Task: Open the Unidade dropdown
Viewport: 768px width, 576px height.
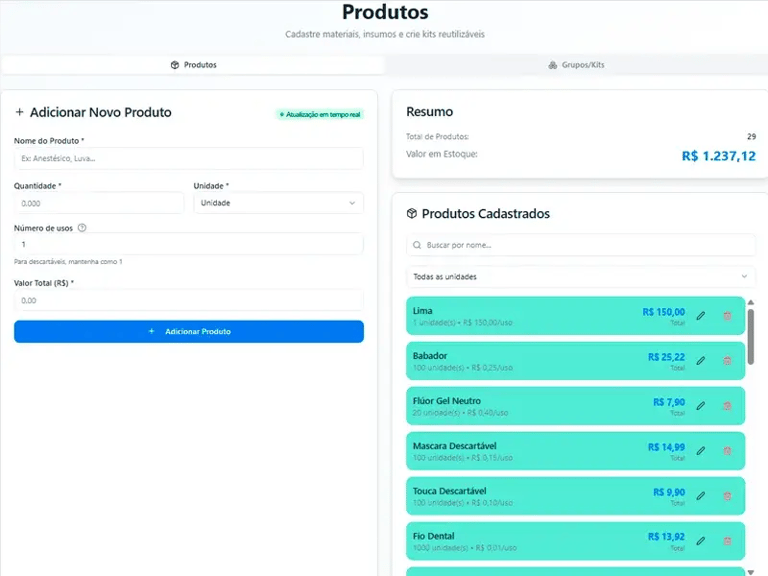Action: 278,203
